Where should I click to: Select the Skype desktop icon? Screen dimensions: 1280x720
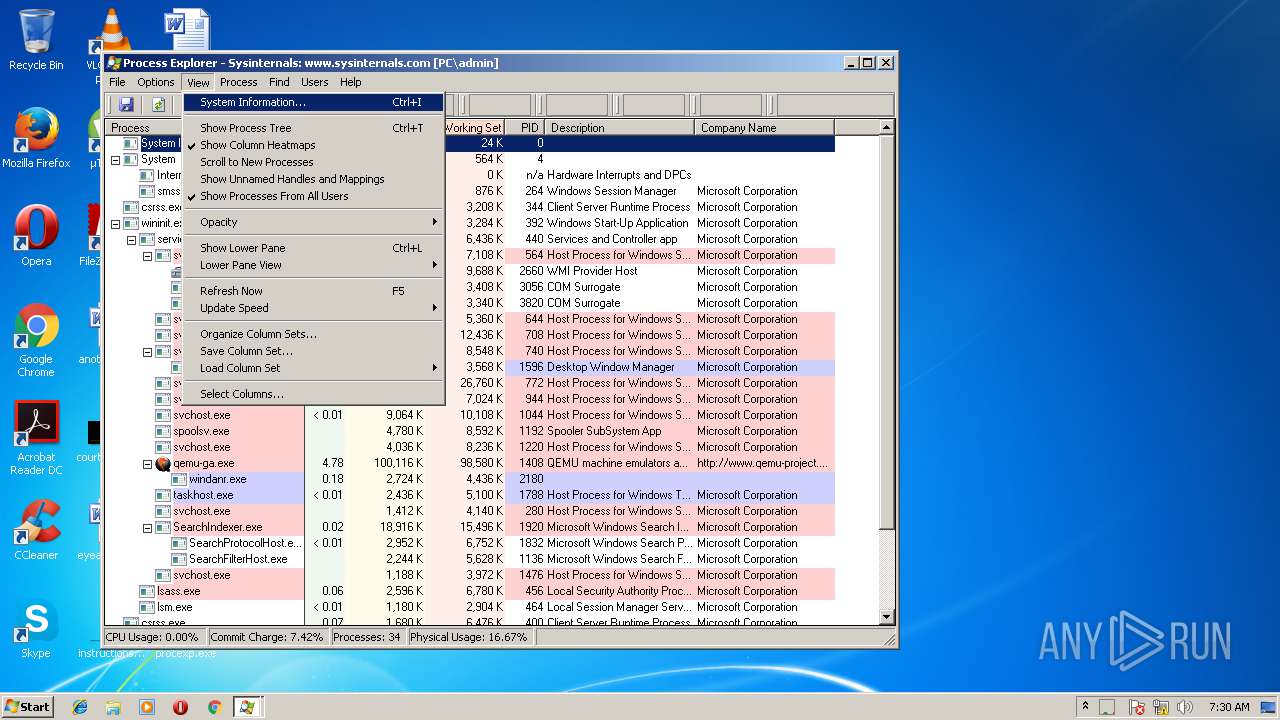[x=36, y=628]
